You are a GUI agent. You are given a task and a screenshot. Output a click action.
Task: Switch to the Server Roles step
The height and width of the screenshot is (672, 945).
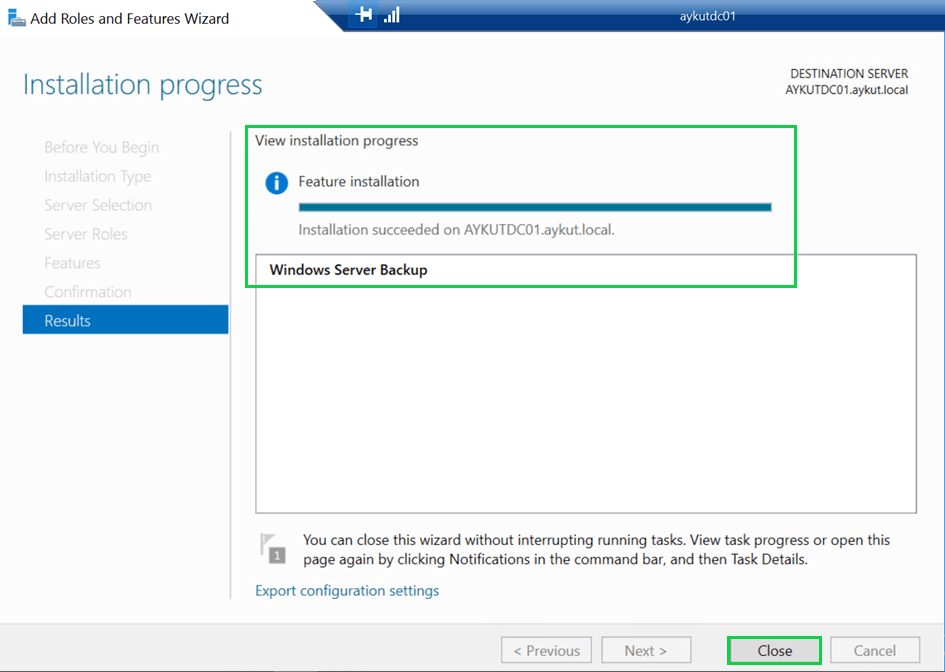pos(85,234)
